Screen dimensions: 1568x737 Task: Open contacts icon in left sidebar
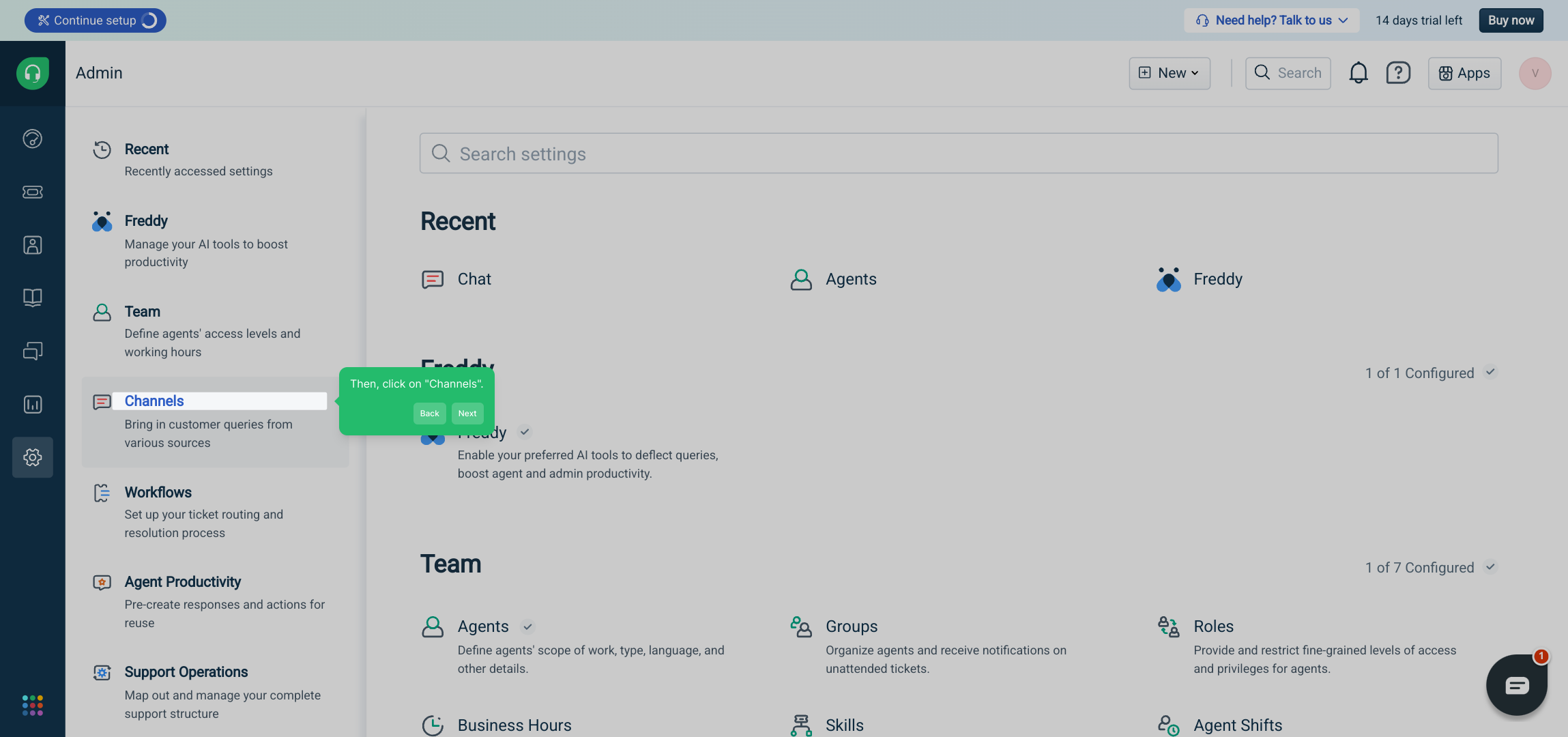tap(32, 245)
